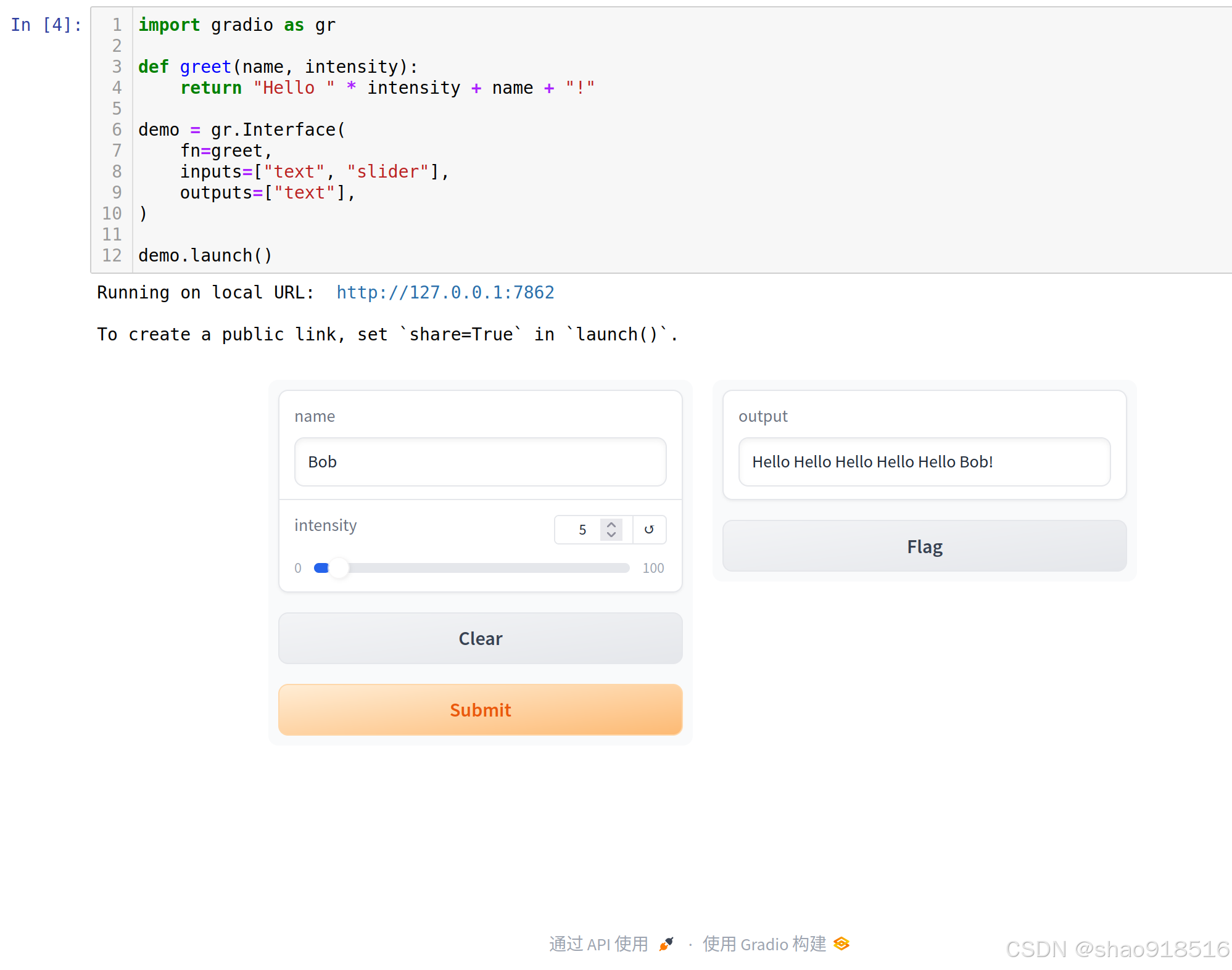Image resolution: width=1232 pixels, height=970 pixels.
Task: Click the 'return' line of greet function
Action: 387,88
